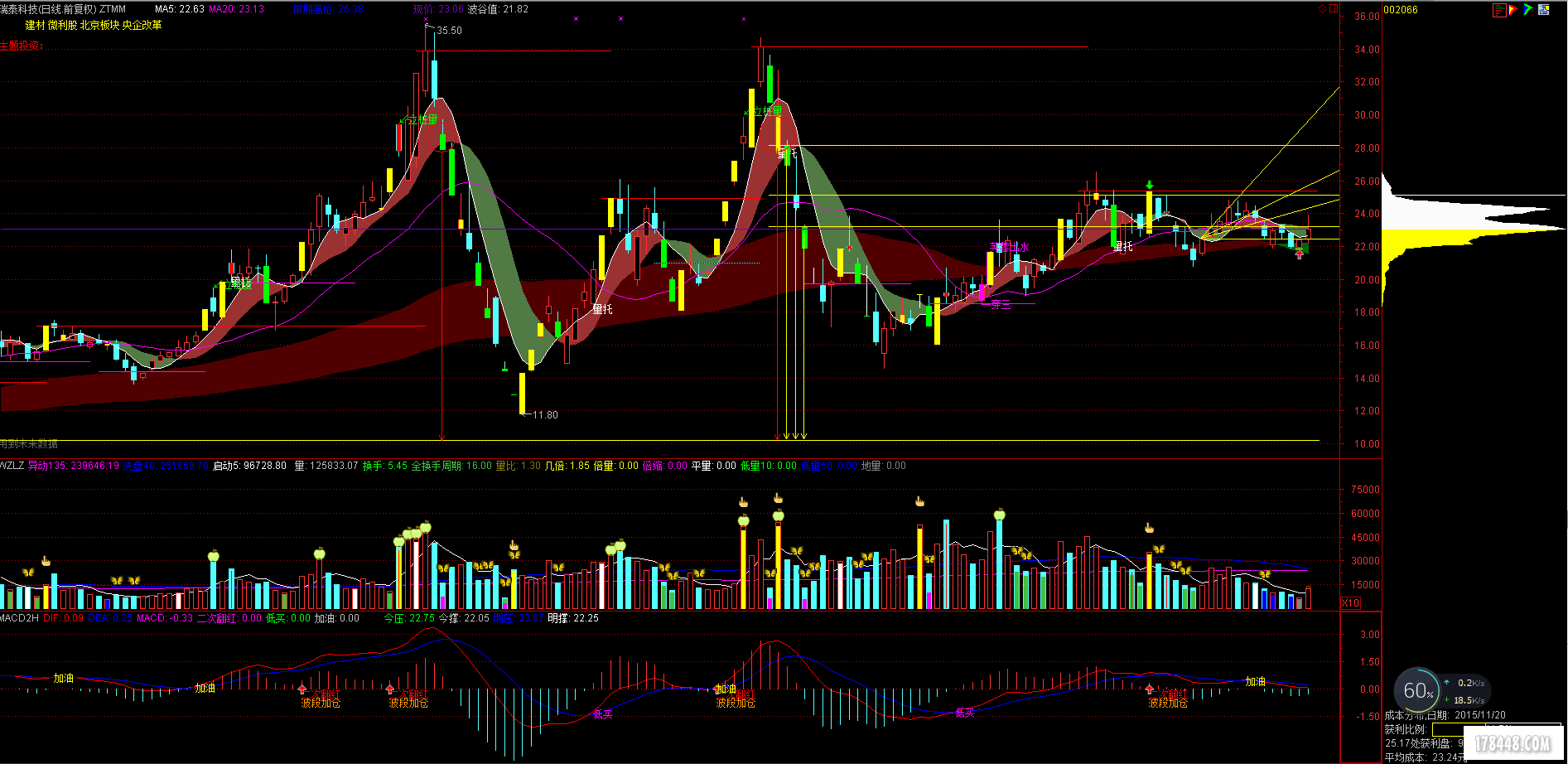Click the 明撑: 22.25 value
The width and height of the screenshot is (1568, 764).
(x=573, y=618)
